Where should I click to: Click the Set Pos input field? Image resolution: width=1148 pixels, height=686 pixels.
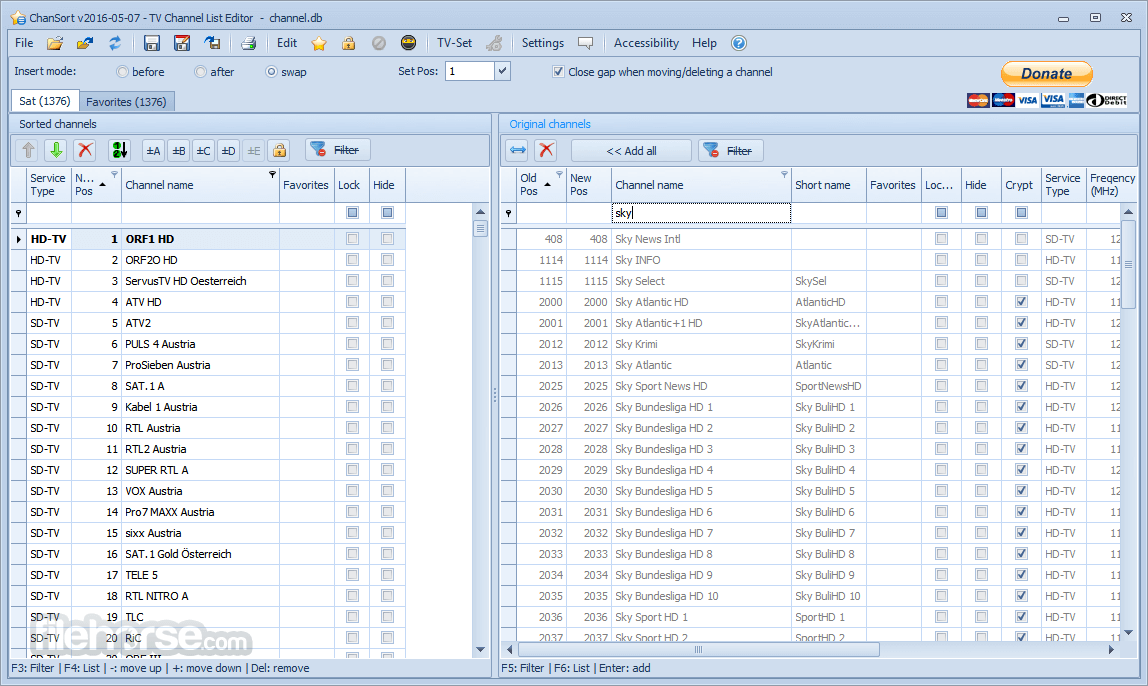click(x=470, y=71)
